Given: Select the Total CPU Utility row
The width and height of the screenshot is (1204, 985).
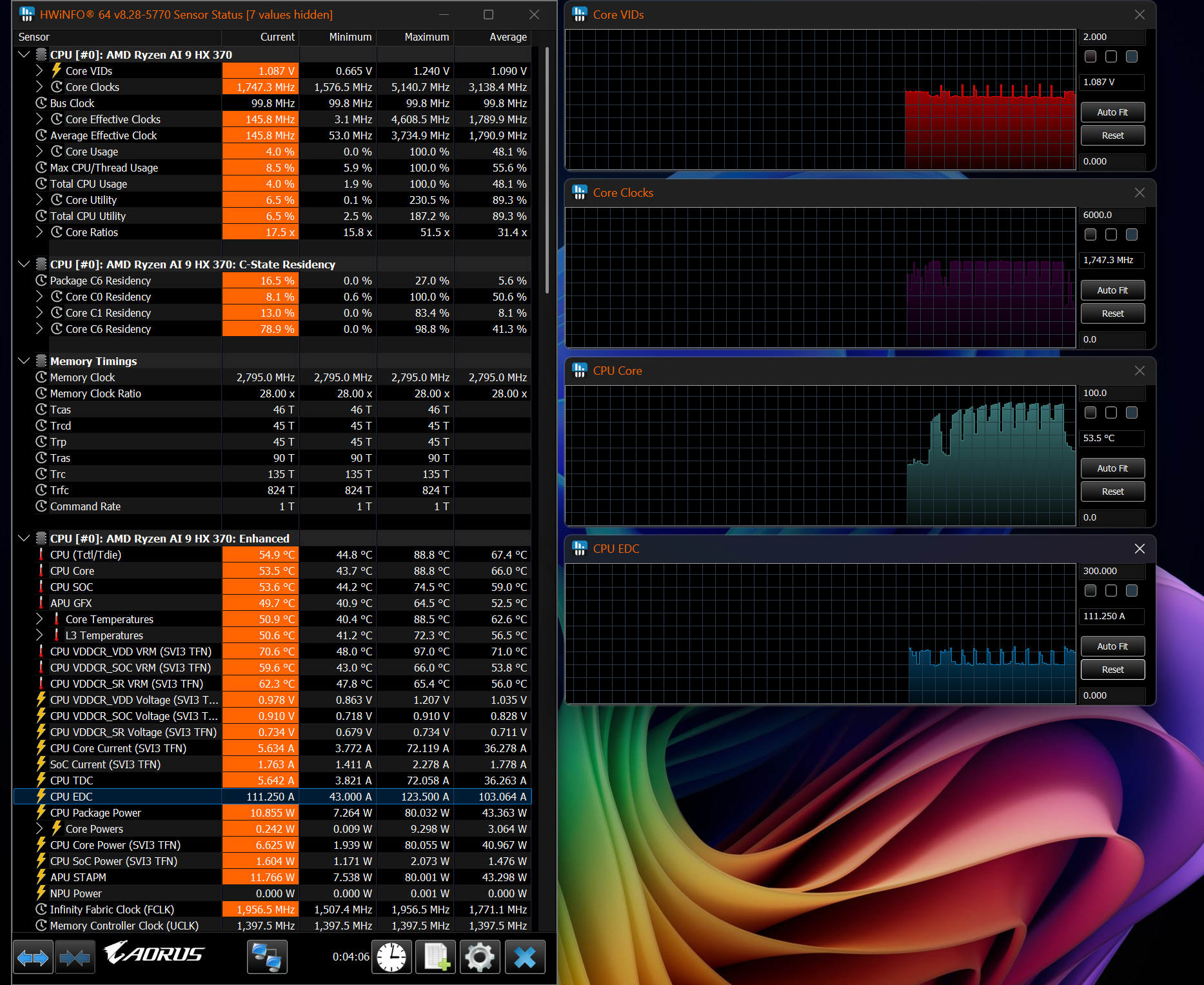Looking at the screenshot, I should [x=272, y=215].
